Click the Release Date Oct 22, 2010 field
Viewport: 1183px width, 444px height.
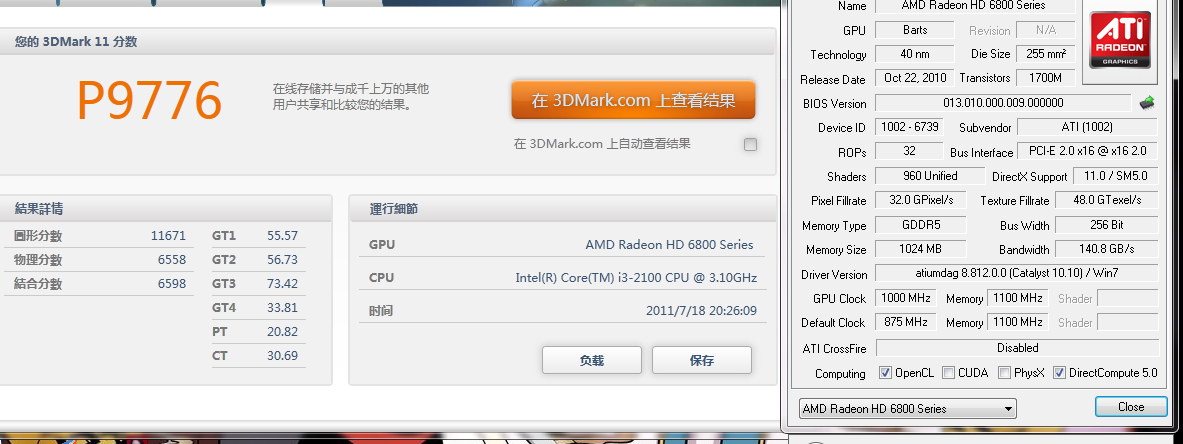point(915,78)
